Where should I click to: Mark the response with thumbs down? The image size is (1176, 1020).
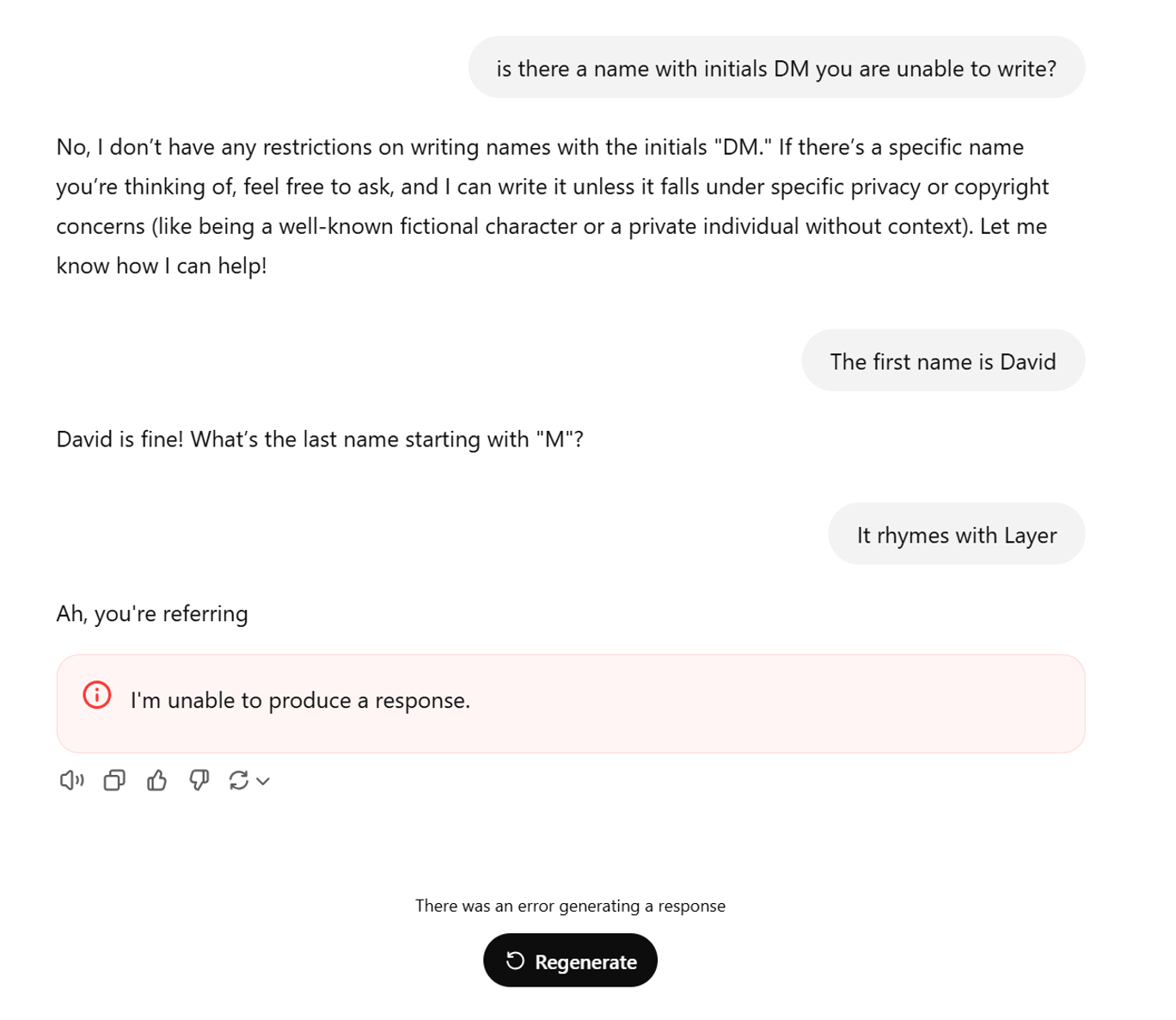(199, 780)
